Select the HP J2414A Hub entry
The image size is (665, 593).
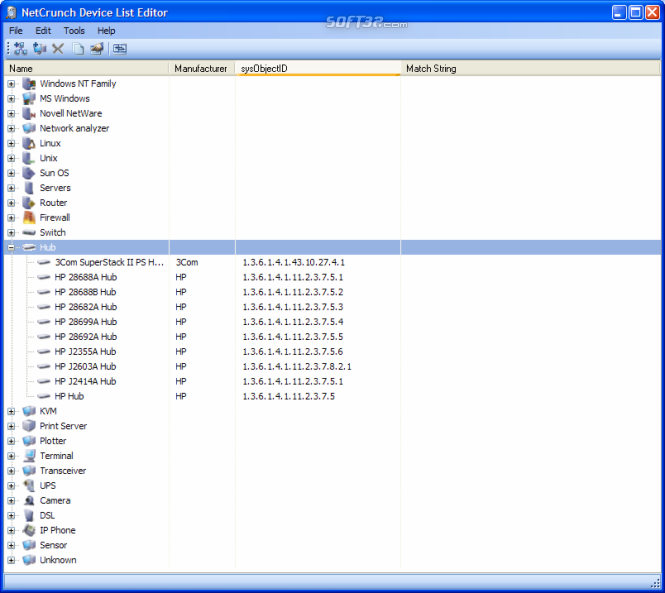click(x=85, y=381)
